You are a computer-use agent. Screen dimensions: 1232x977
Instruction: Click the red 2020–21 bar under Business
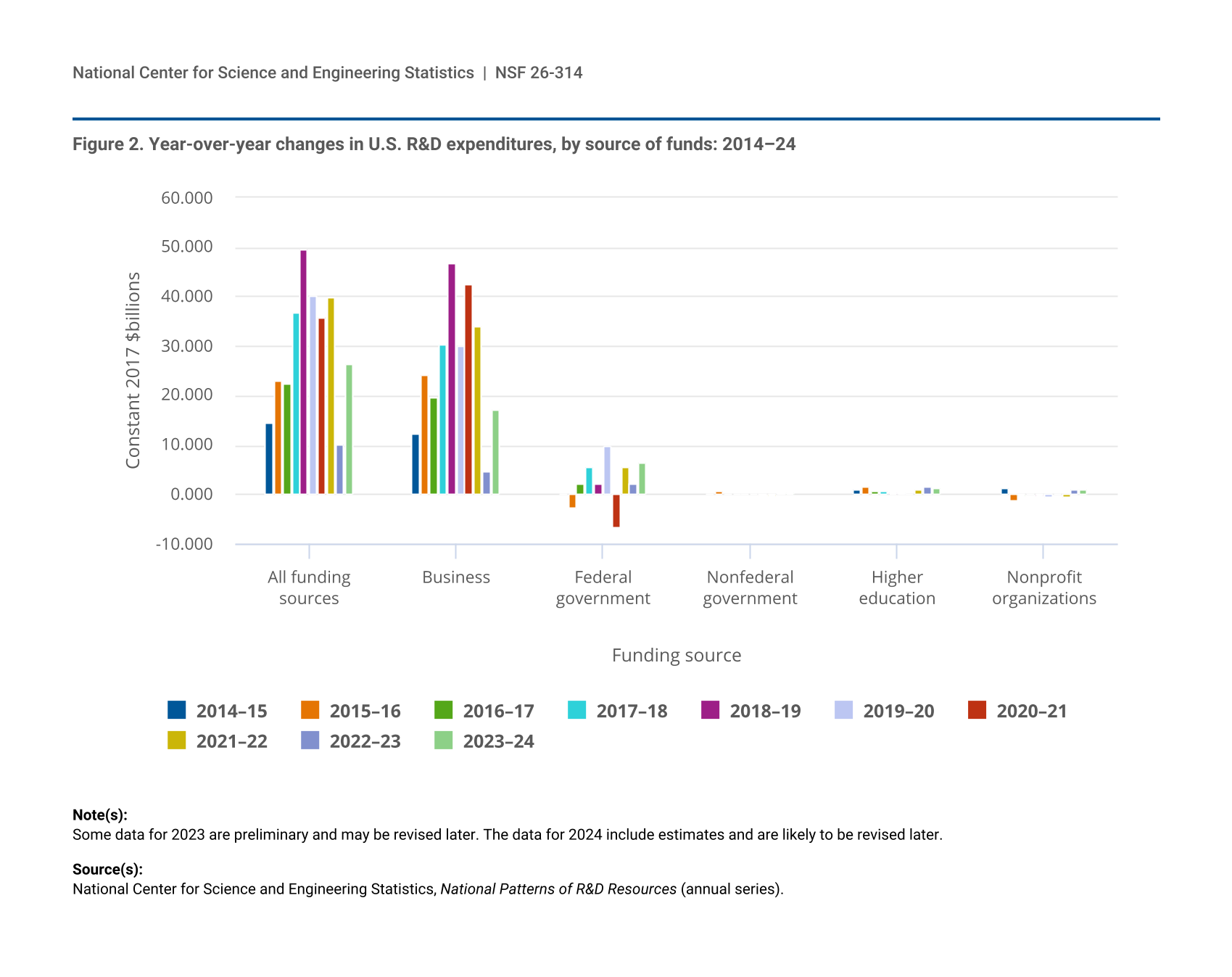click(x=468, y=389)
